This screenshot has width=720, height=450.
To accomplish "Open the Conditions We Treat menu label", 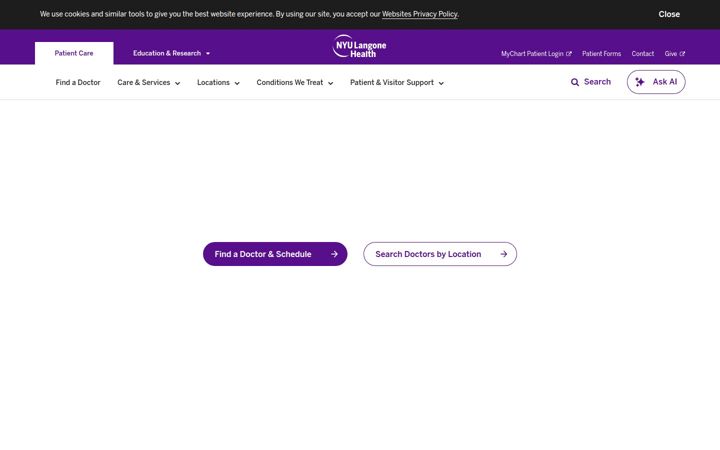I will (x=290, y=83).
